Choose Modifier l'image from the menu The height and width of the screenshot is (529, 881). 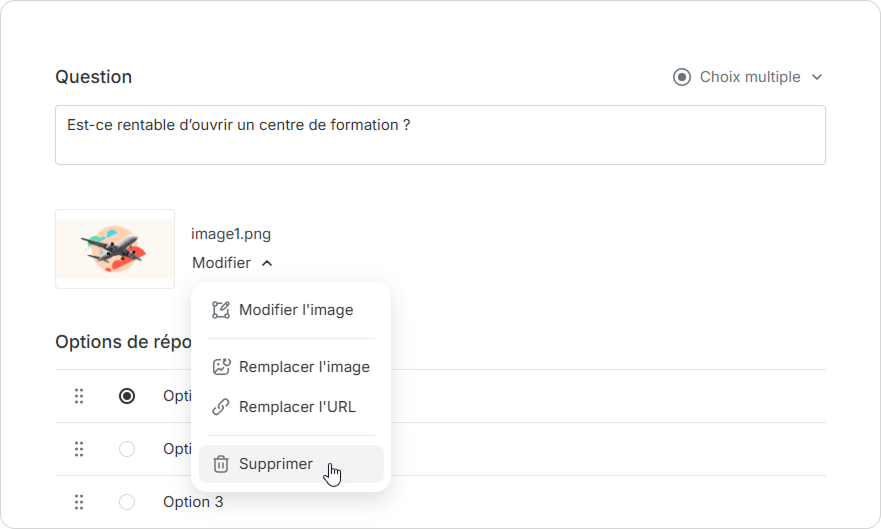pyautogui.click(x=295, y=310)
